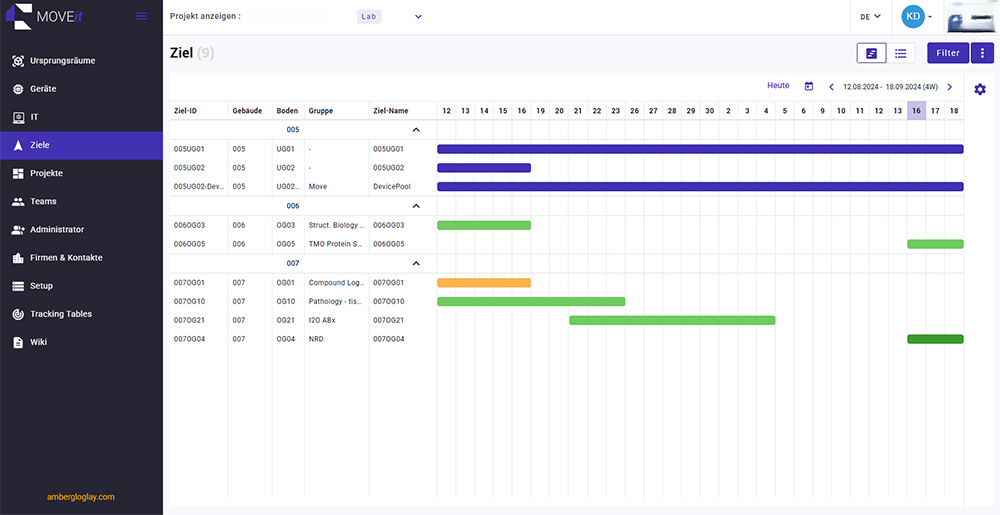Click Pathology group cell

click(x=337, y=301)
